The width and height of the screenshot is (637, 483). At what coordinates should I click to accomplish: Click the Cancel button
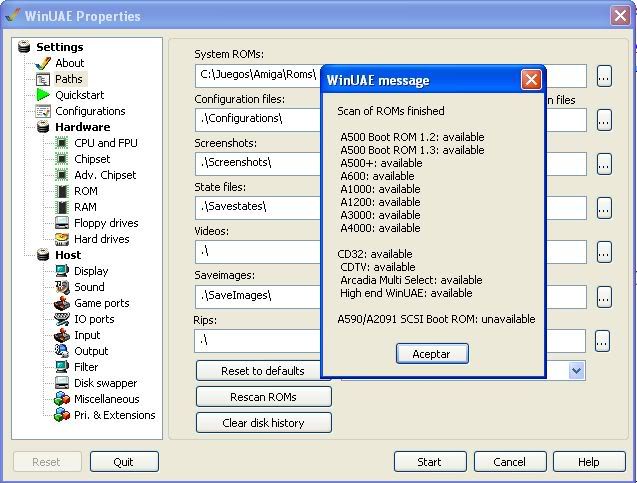(510, 462)
